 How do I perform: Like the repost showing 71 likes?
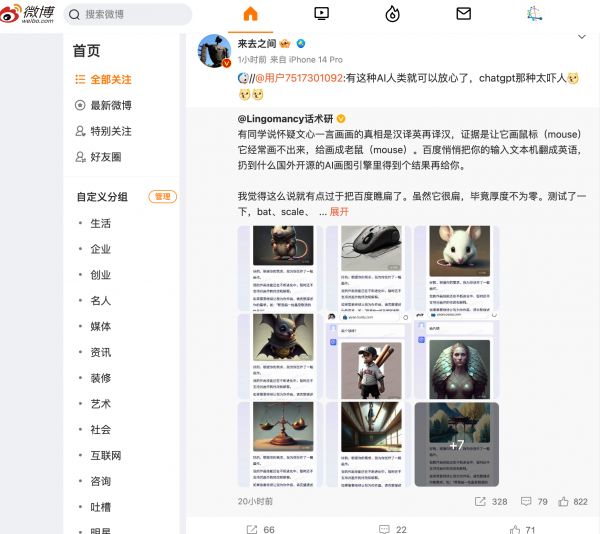[515, 529]
